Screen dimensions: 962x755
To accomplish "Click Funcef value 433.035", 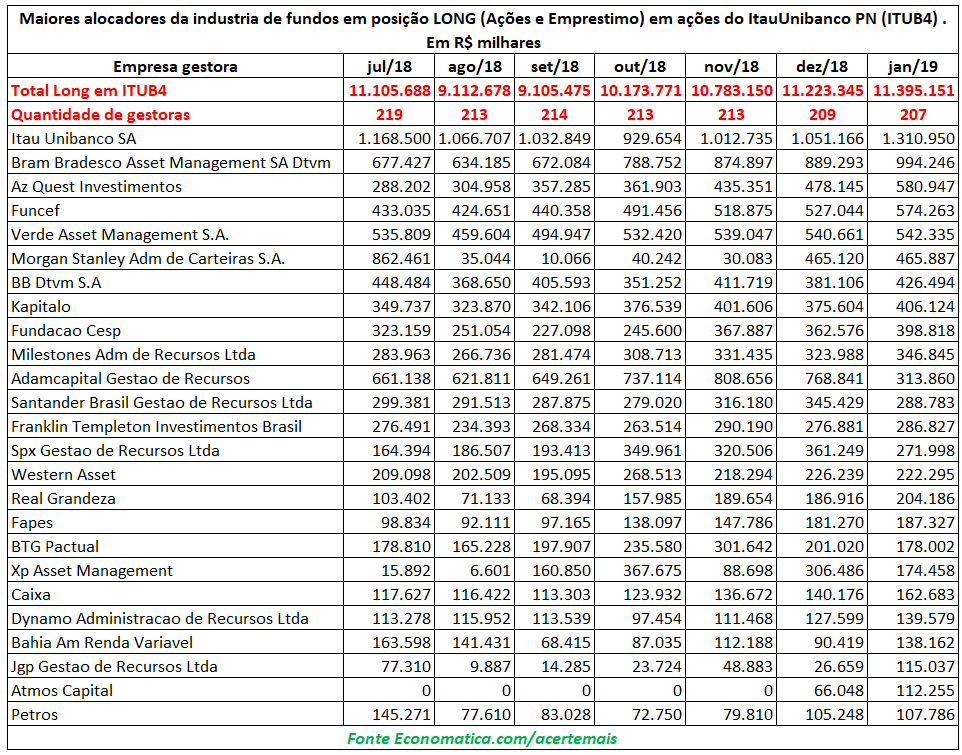I will coord(401,210).
